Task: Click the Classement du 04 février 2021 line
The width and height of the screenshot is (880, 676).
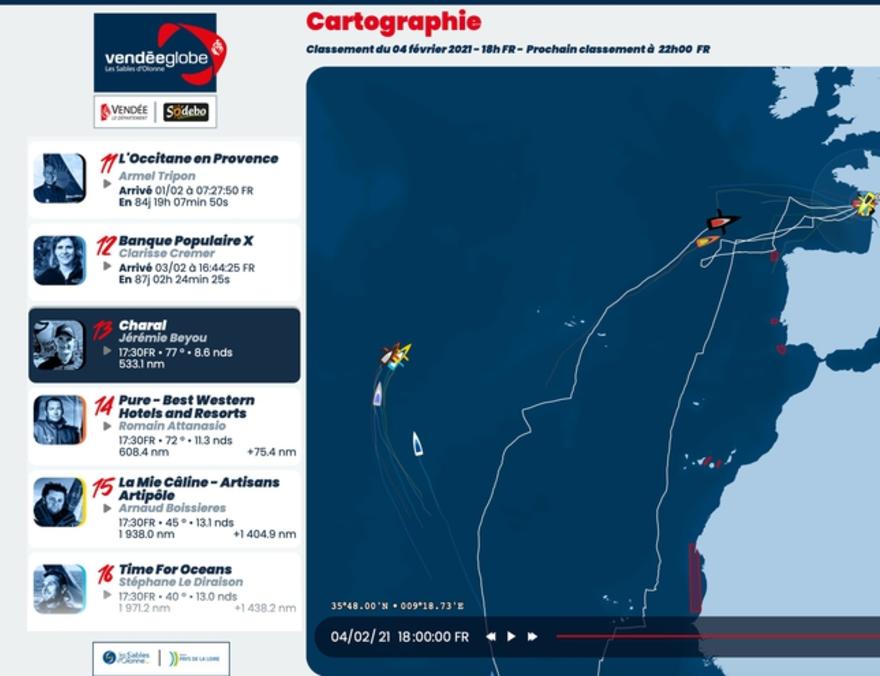Action: [x=508, y=49]
